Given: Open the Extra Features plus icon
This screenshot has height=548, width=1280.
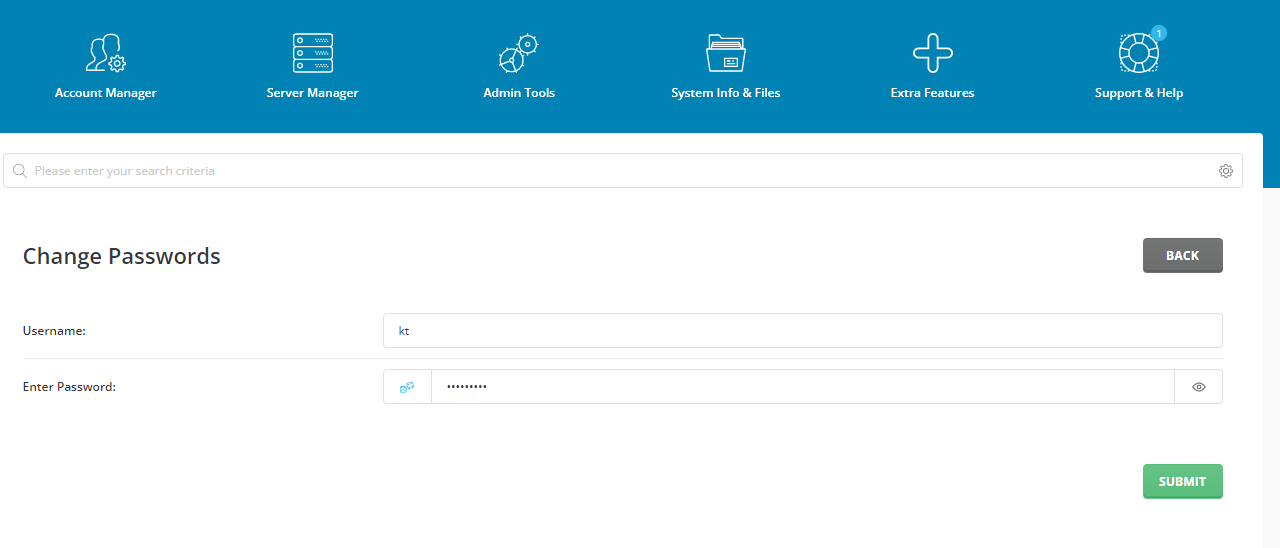Looking at the screenshot, I should click(932, 53).
